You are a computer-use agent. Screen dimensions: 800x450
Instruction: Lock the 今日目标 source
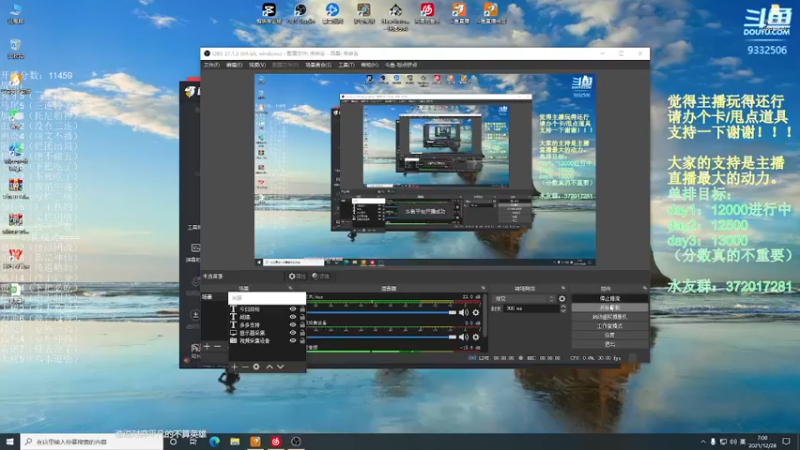pyautogui.click(x=302, y=309)
